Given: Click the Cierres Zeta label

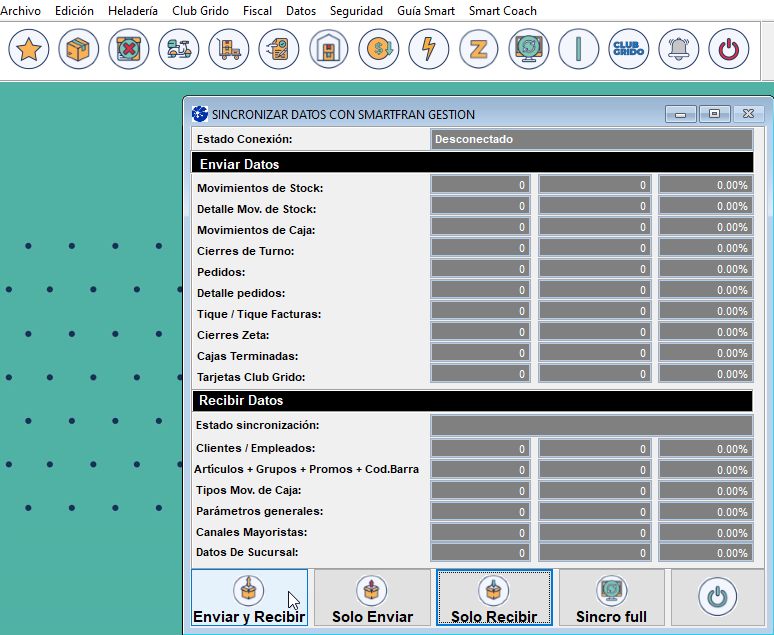Looking at the screenshot, I should pos(233,335).
